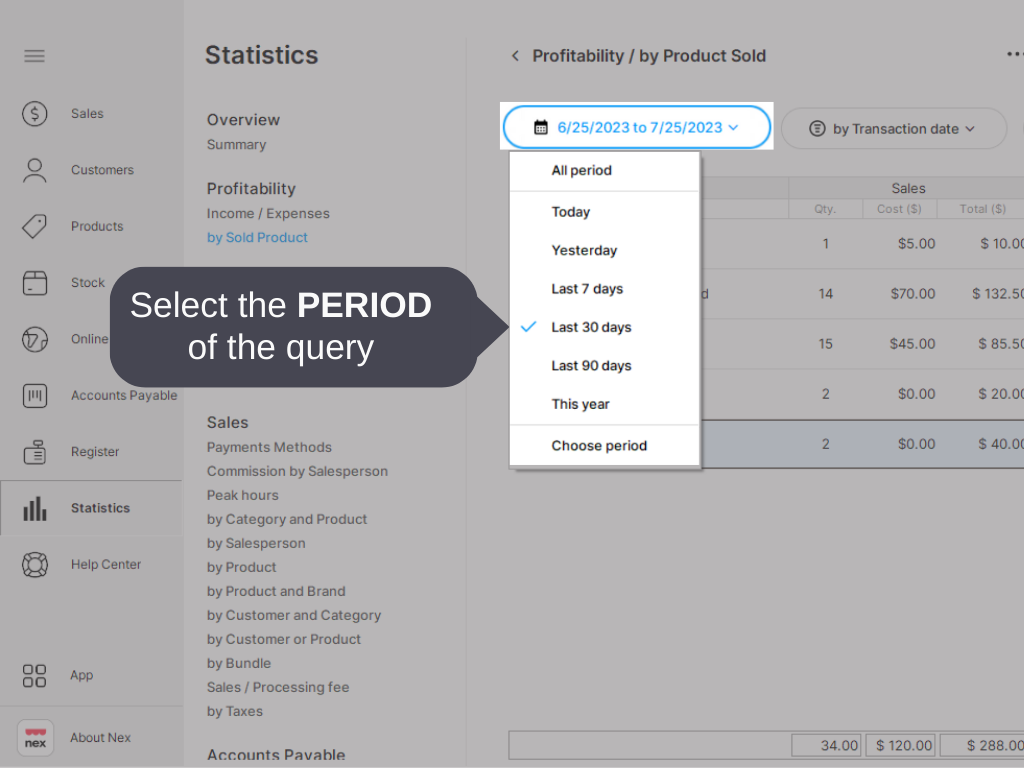Click the hamburger menu icon
Image resolution: width=1024 pixels, height=768 pixels.
point(35,56)
